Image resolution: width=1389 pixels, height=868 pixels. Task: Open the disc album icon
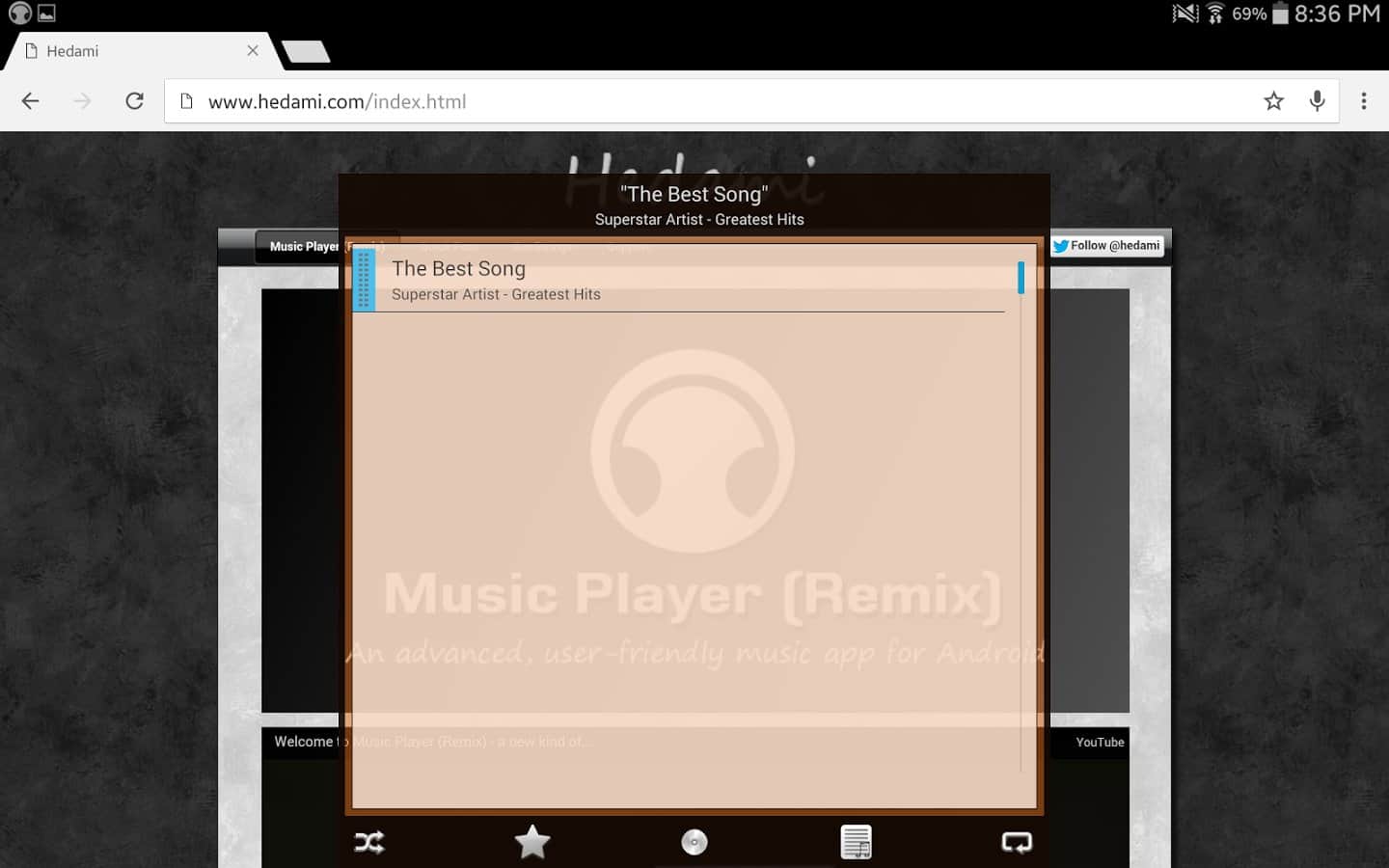pos(694,842)
